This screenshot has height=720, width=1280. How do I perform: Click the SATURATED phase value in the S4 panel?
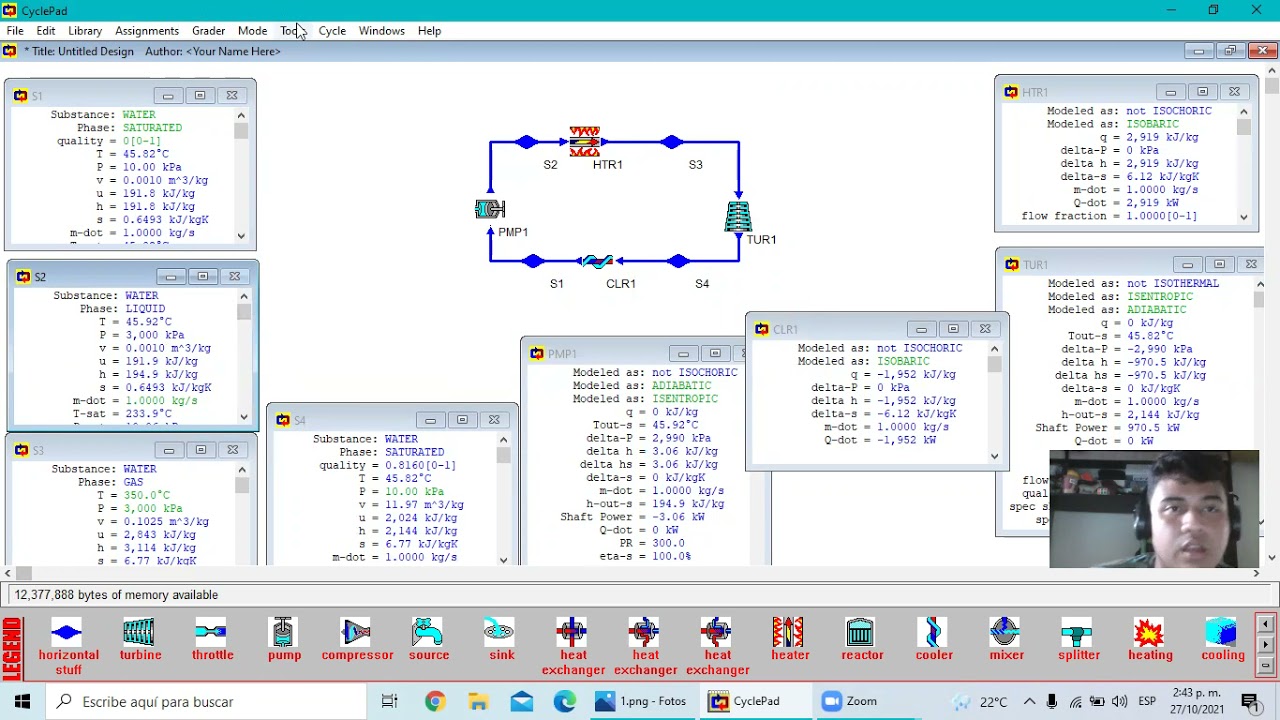(x=415, y=452)
